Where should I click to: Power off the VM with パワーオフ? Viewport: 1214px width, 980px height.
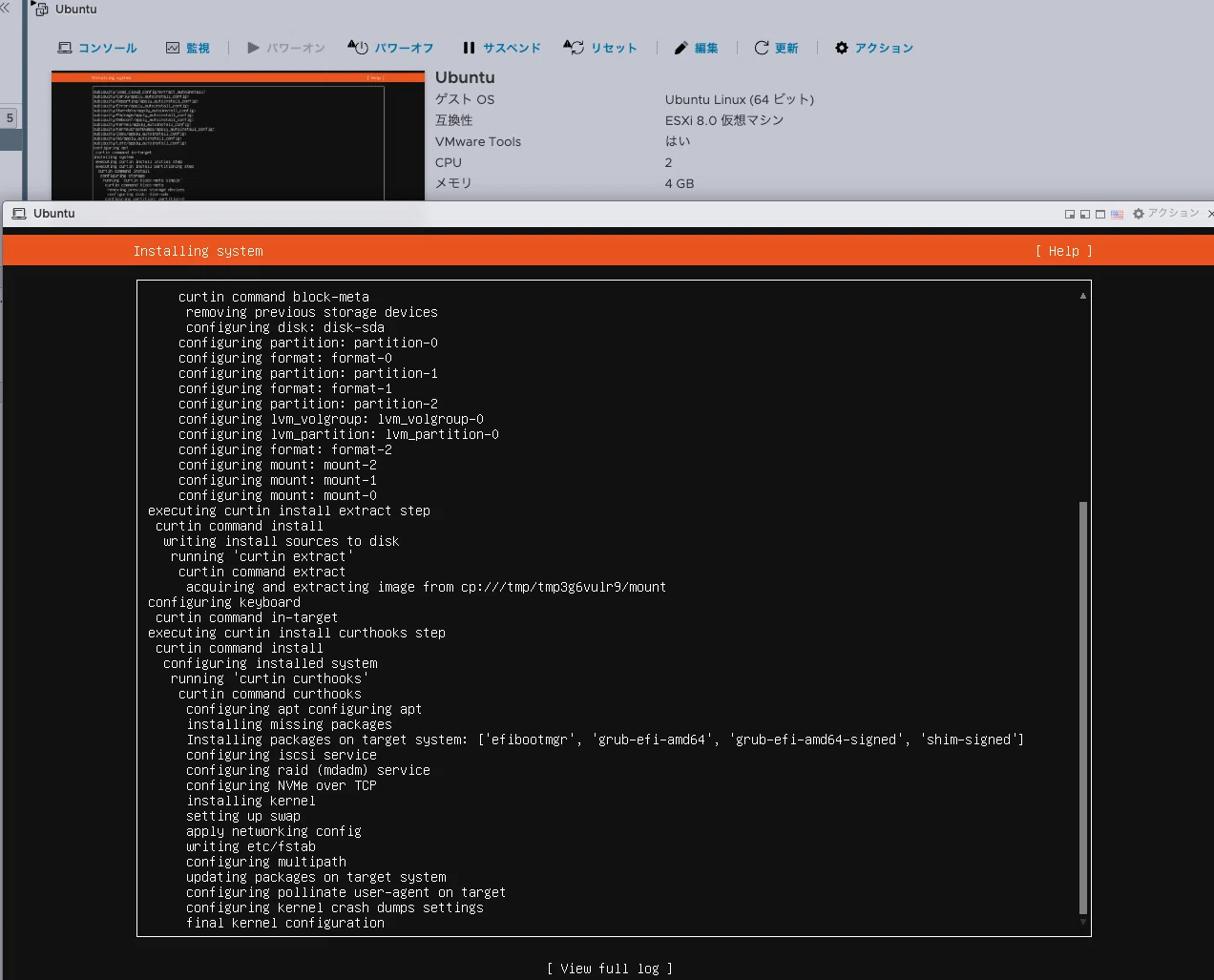(390, 48)
